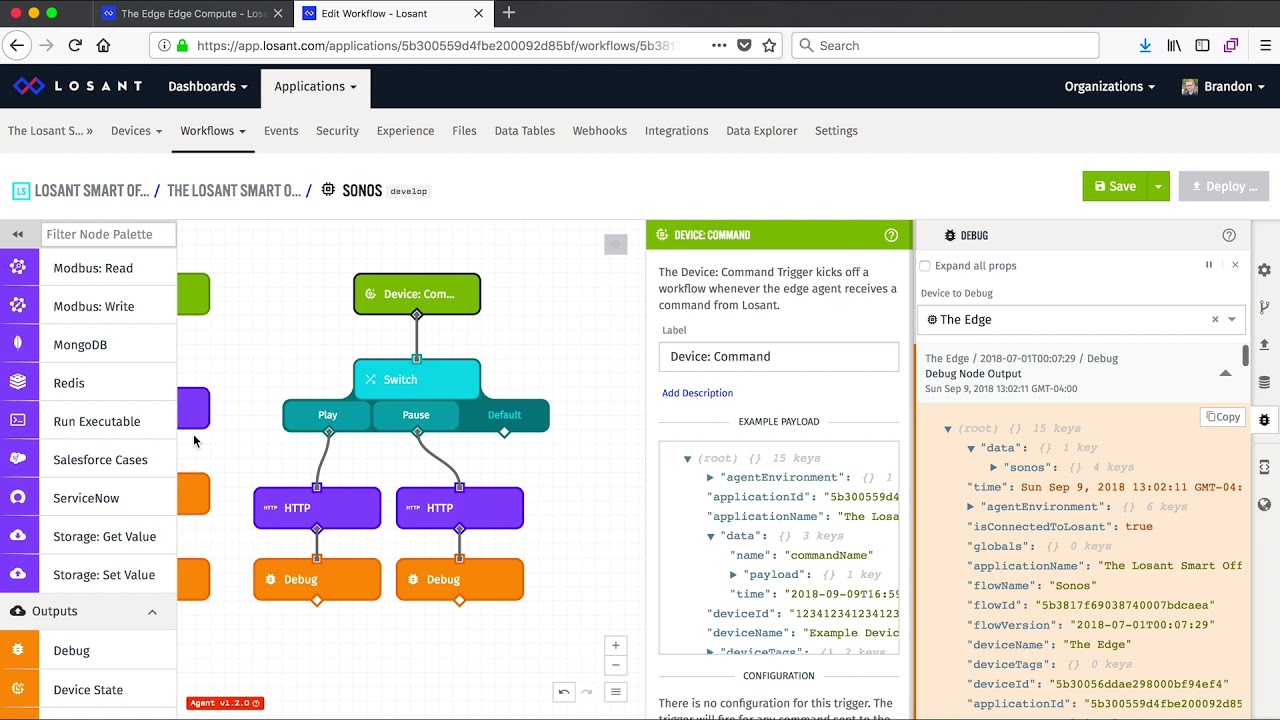Open the Devices menu

tap(136, 131)
